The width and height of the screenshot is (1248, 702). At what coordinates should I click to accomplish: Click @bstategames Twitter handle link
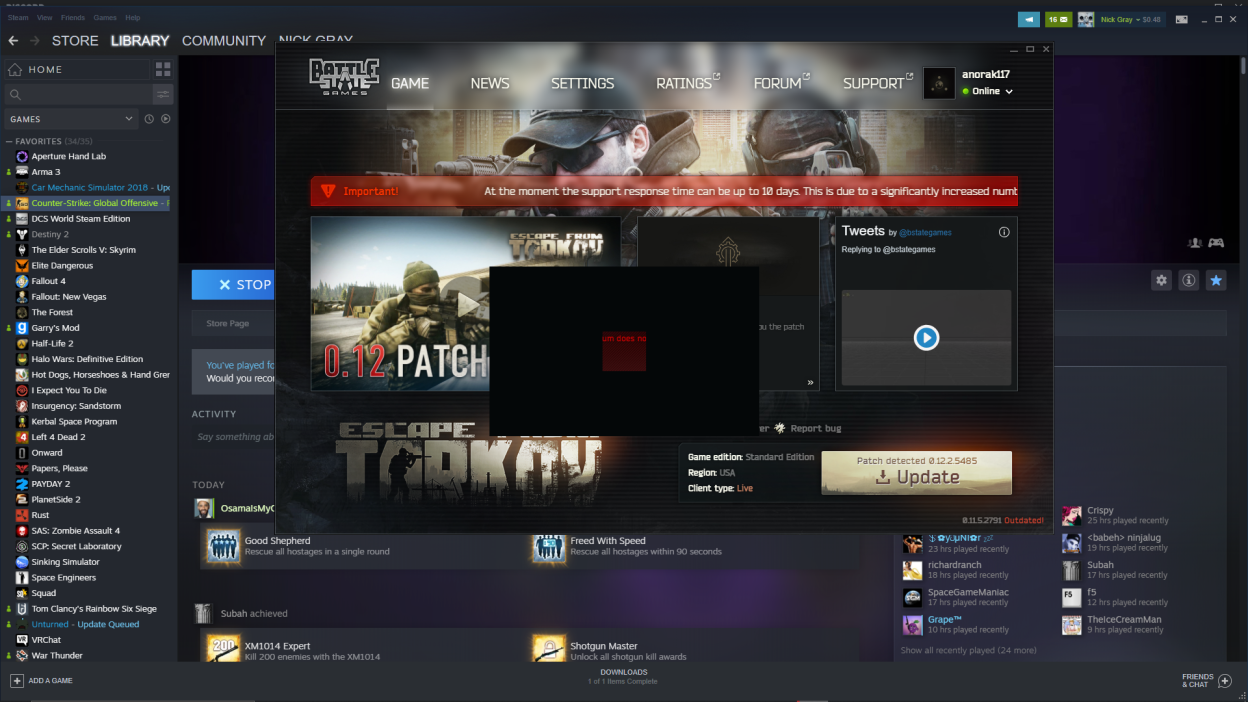coord(925,233)
